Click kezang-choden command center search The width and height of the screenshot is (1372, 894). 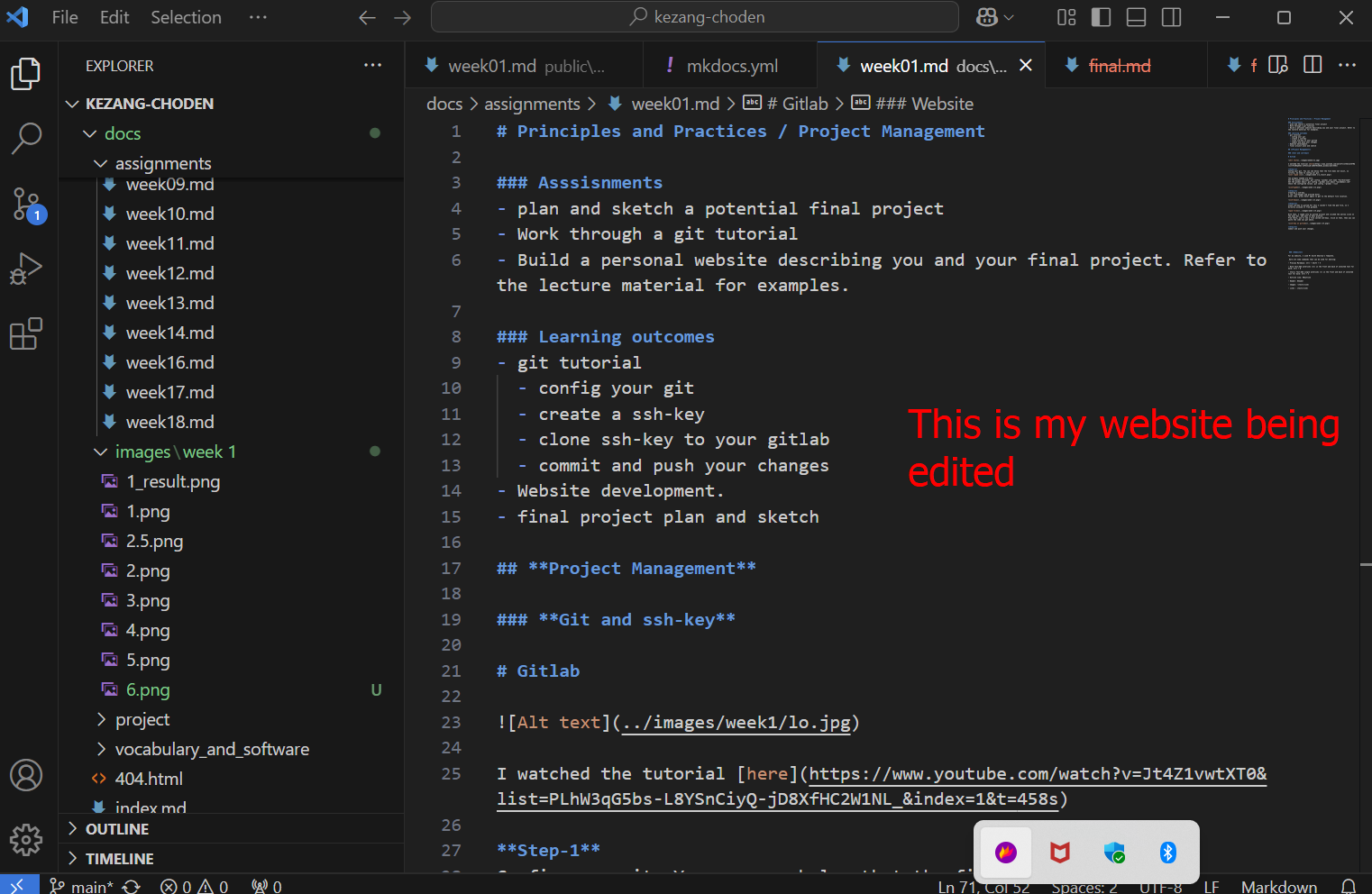click(695, 17)
